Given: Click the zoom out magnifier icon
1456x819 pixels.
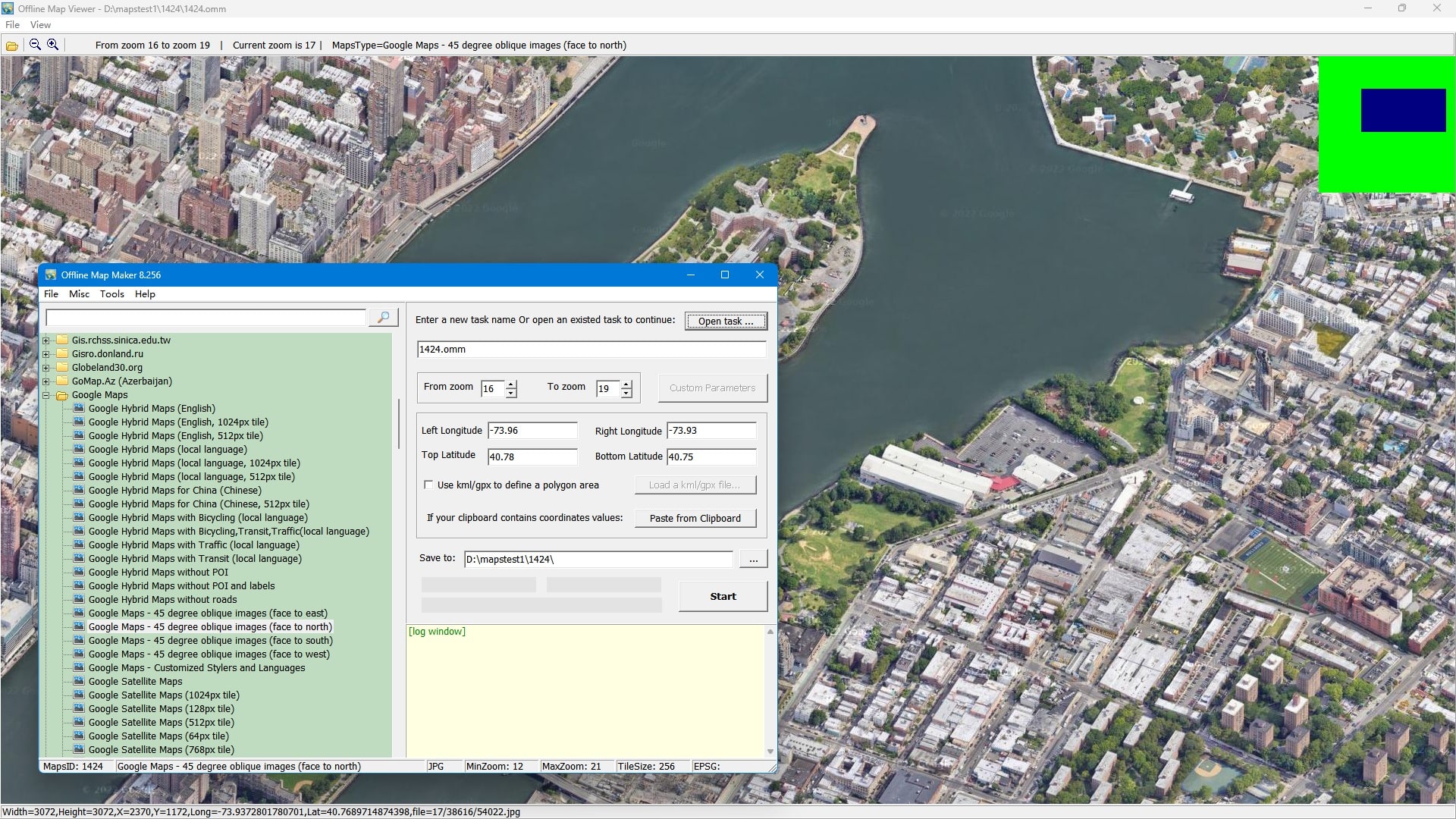Looking at the screenshot, I should [35, 45].
